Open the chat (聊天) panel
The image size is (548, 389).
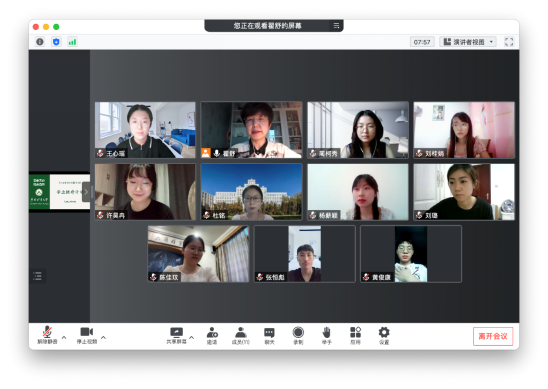point(269,336)
